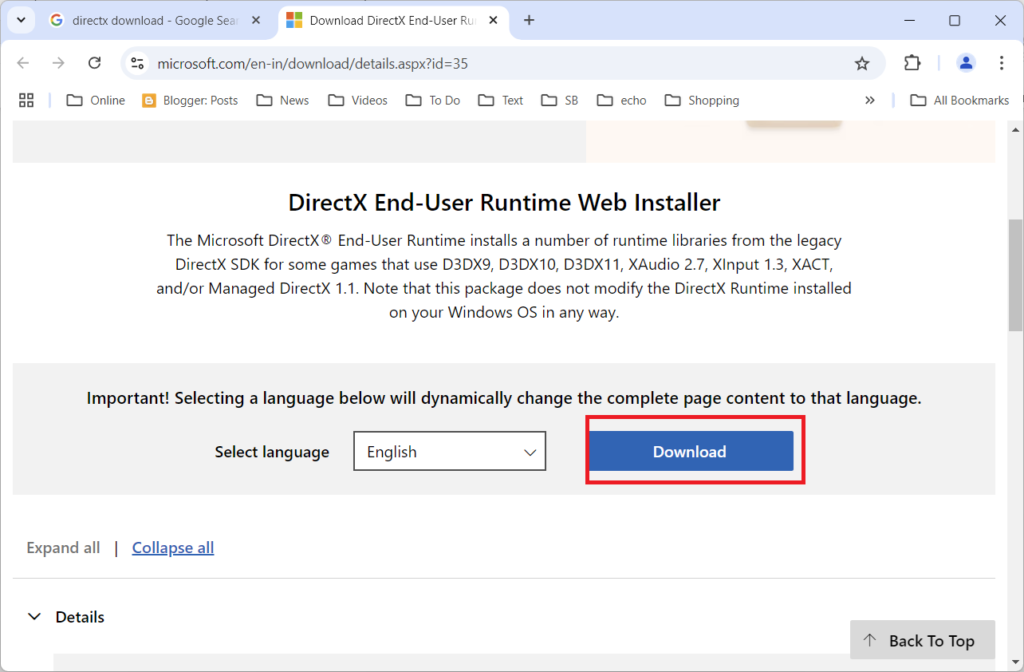Open the Videos bookmarks folder
Image resolution: width=1024 pixels, height=672 pixels.
358,101
